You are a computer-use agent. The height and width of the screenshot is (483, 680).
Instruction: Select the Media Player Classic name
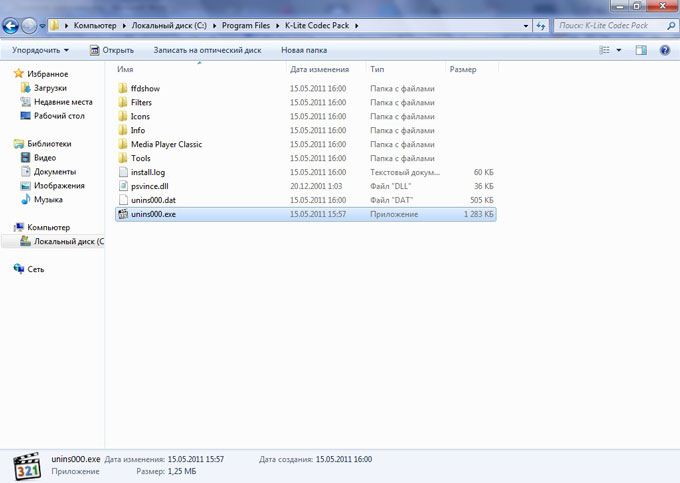(x=167, y=144)
